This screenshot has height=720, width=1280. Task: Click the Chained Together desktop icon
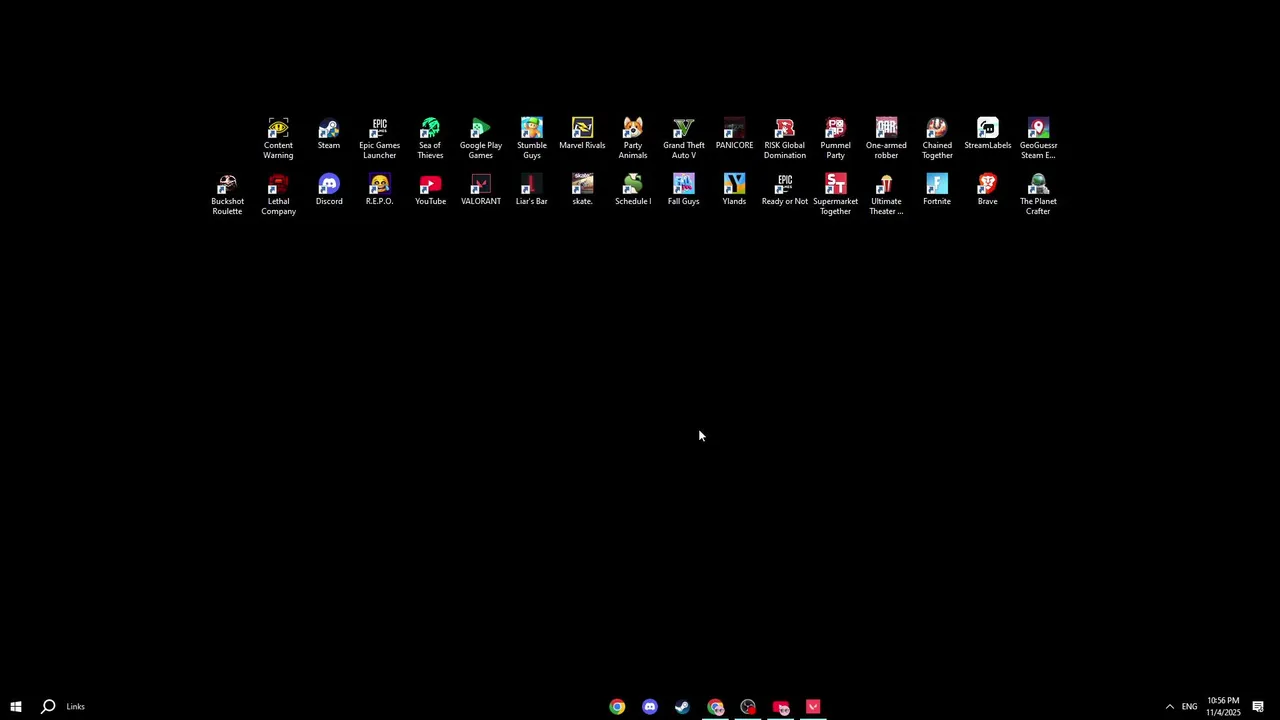tap(937, 138)
